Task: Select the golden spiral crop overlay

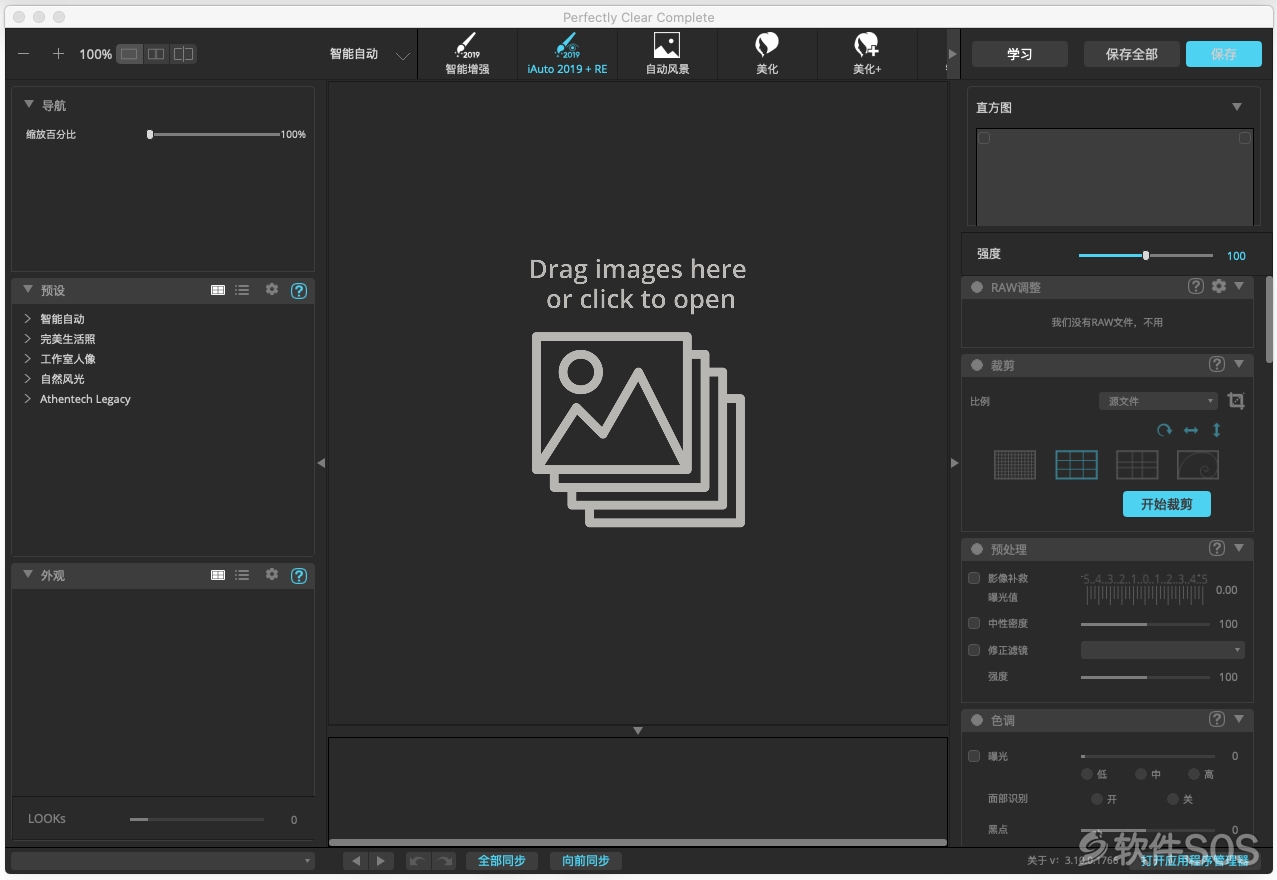Action: [1198, 465]
